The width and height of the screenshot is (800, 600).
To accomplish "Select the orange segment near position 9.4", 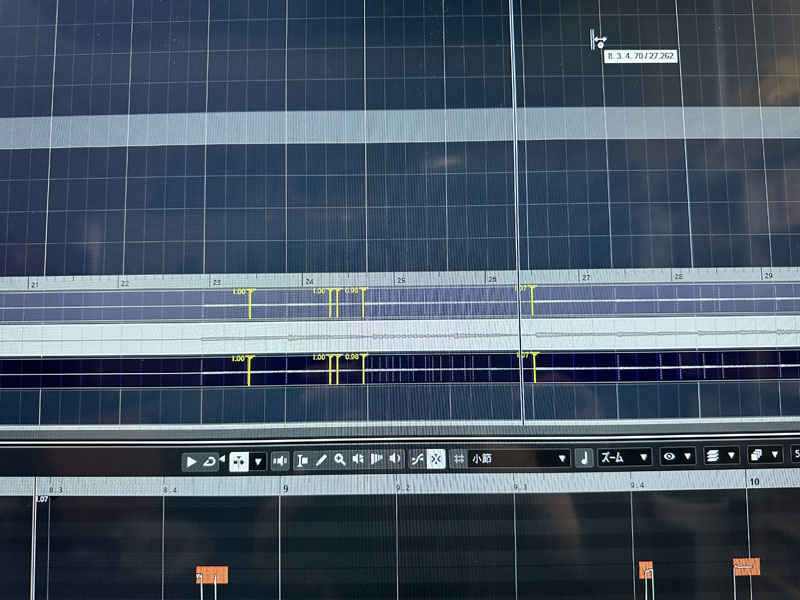I will [x=646, y=570].
